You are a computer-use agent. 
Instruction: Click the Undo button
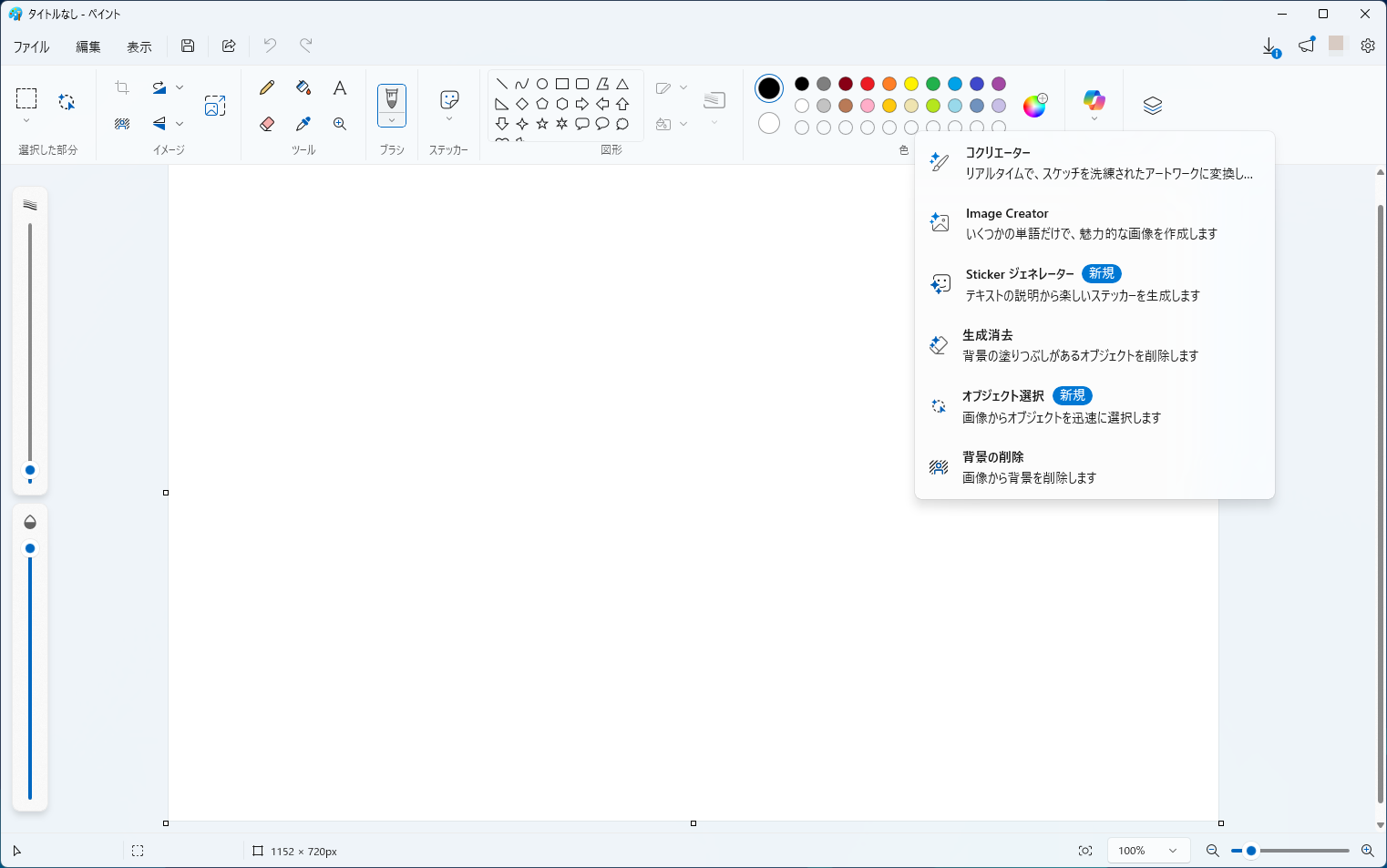tap(270, 46)
